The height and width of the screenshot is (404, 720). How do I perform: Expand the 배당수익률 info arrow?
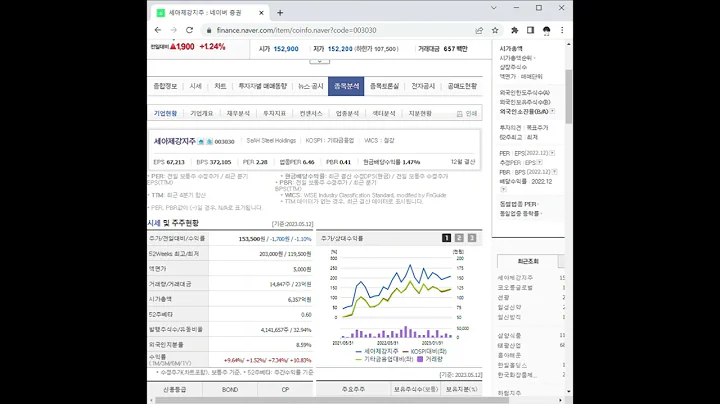point(503,189)
